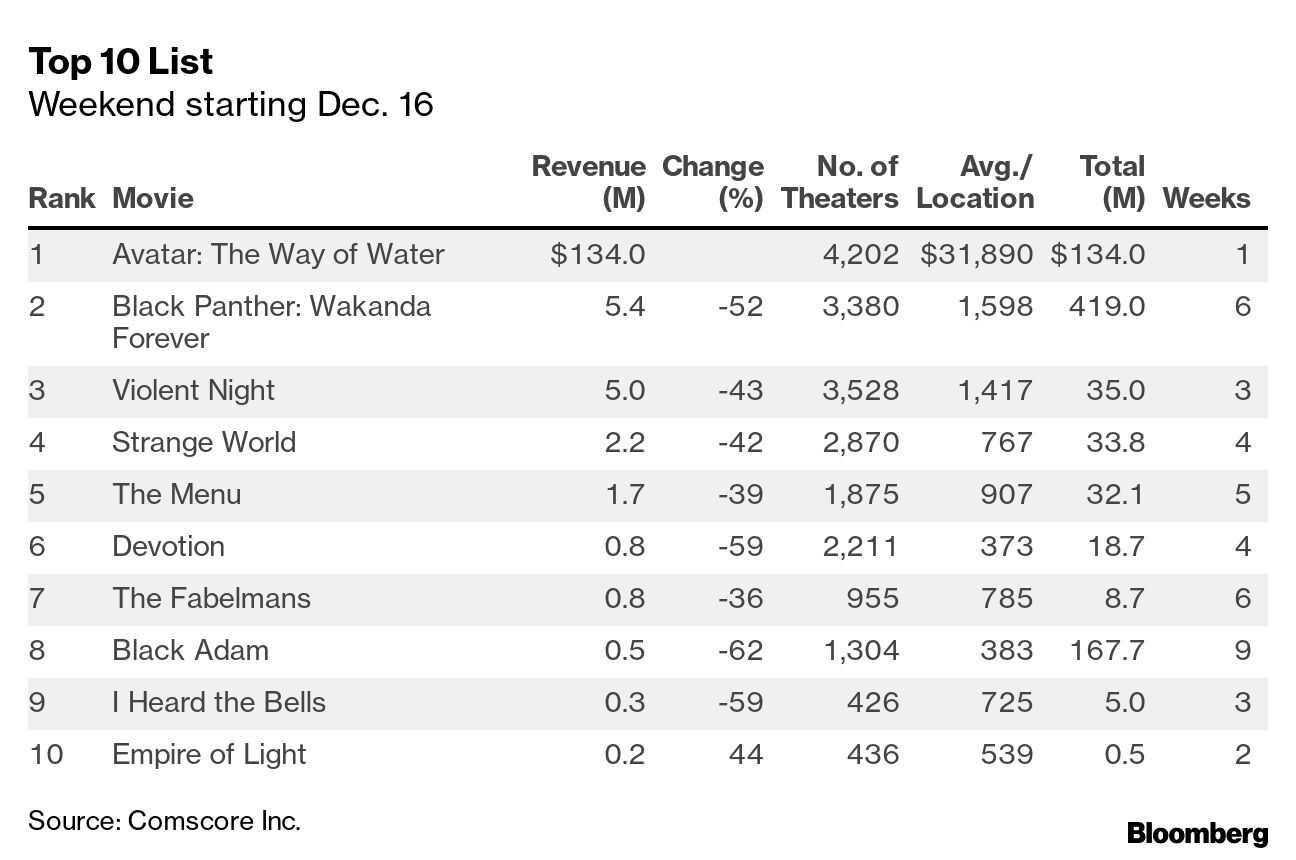Click the Revenue (M) column header
This screenshot has width=1296, height=860.
click(588, 182)
